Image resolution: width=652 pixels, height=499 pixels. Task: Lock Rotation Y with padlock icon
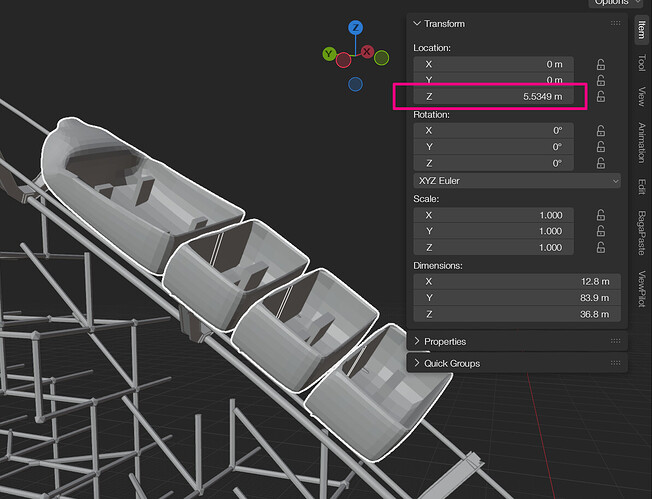(x=601, y=147)
